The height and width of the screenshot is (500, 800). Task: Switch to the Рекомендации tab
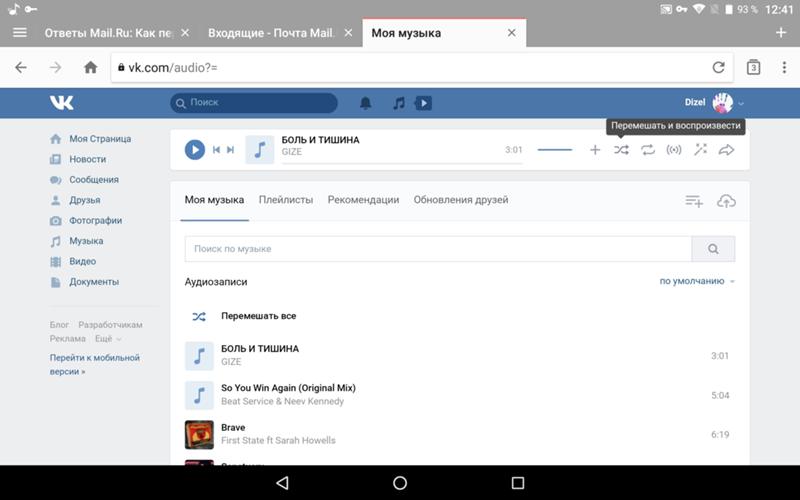click(x=363, y=200)
